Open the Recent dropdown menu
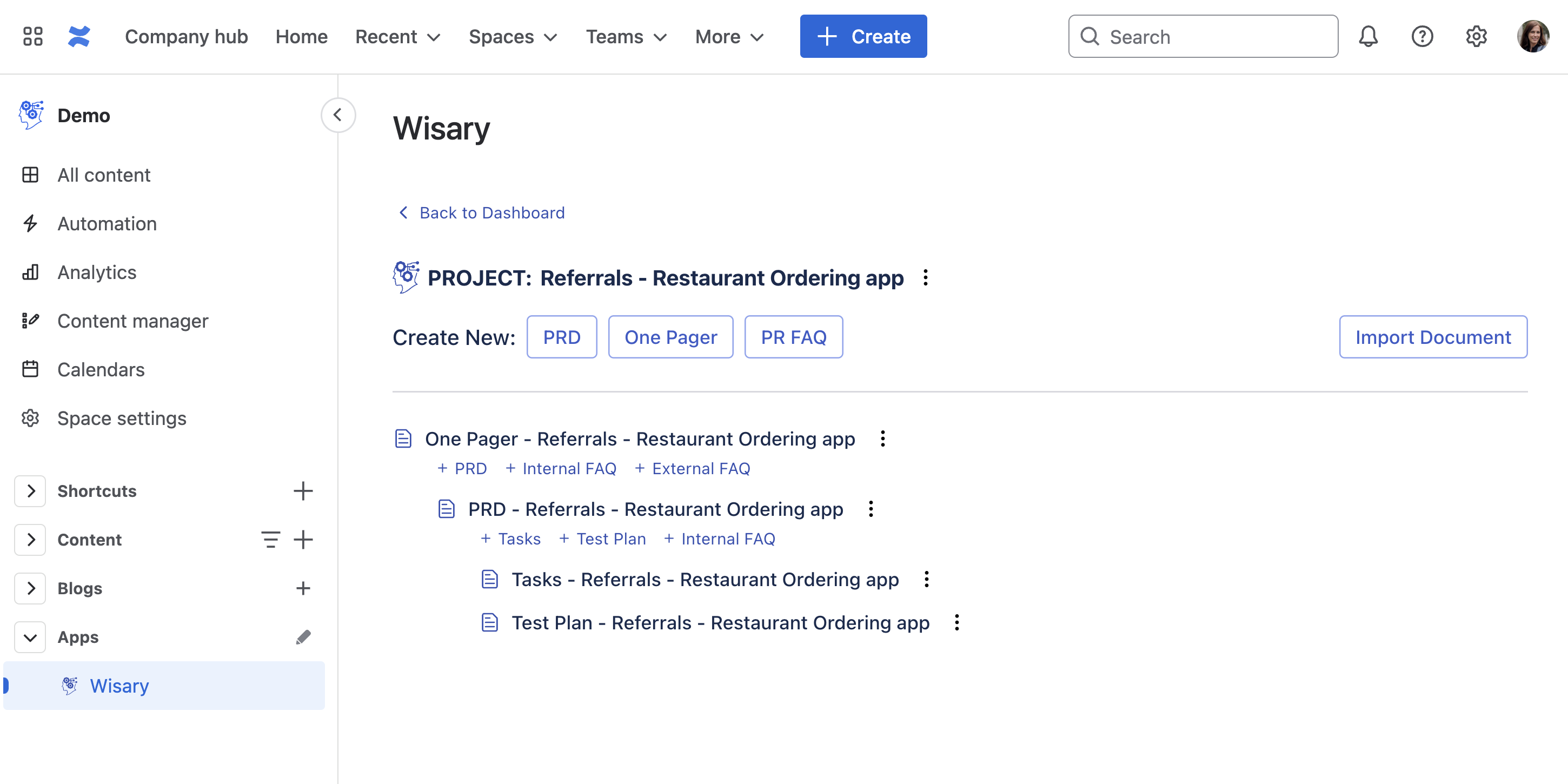This screenshot has width=1568, height=784. click(x=397, y=37)
